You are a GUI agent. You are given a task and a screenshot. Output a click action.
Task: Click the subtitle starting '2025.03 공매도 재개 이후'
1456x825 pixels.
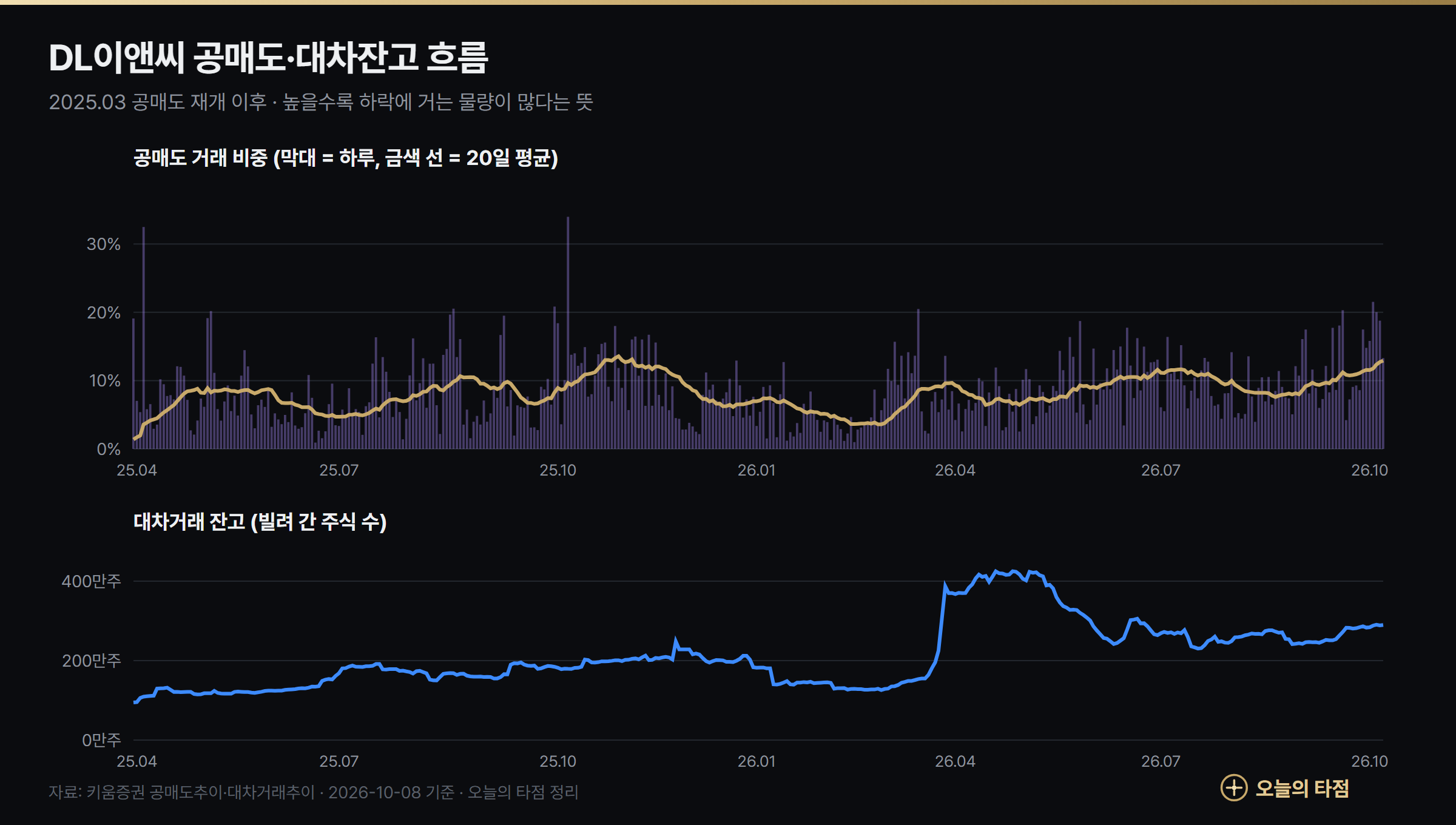[321, 102]
